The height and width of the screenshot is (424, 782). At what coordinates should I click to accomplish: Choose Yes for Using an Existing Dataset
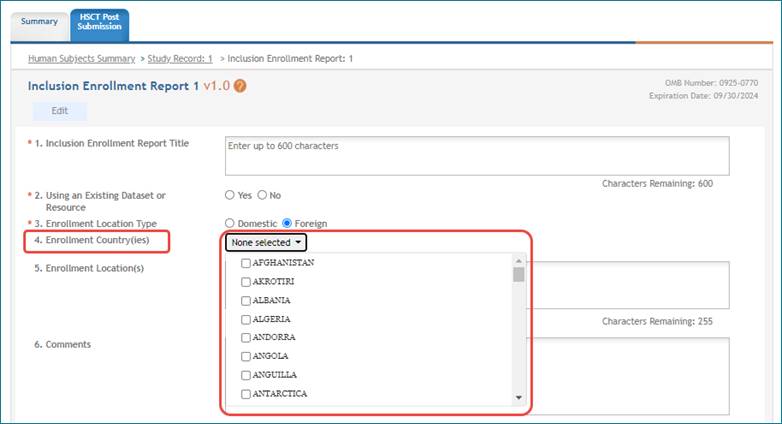point(231,195)
